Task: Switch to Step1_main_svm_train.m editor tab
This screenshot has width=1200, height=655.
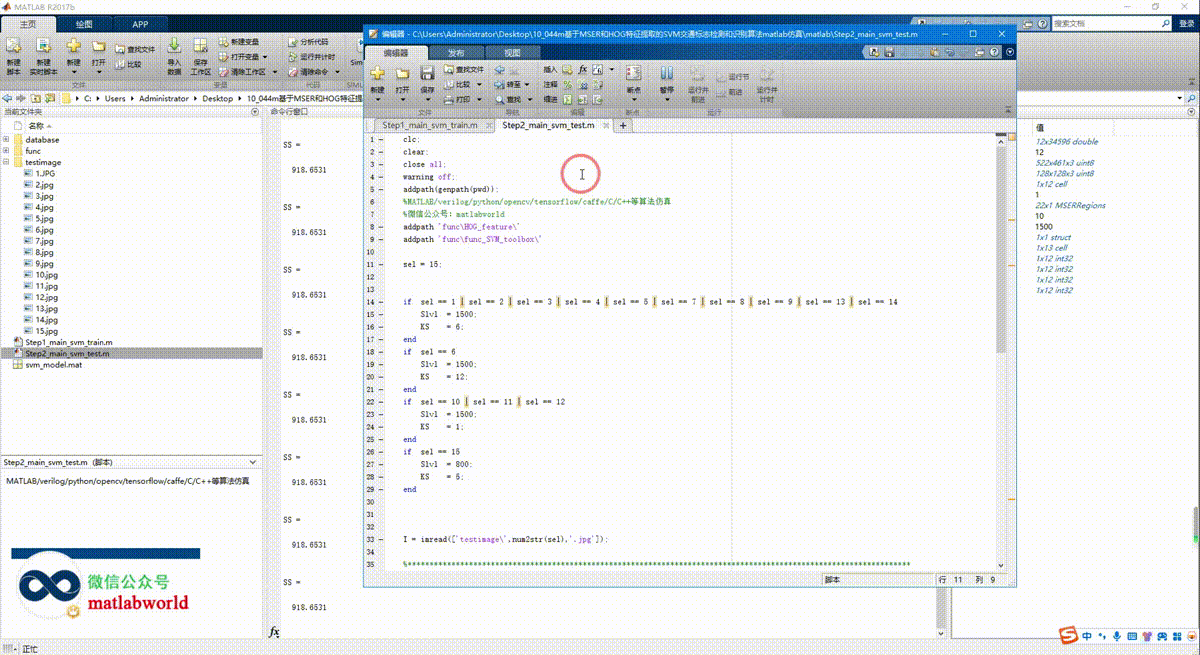Action: pos(430,126)
